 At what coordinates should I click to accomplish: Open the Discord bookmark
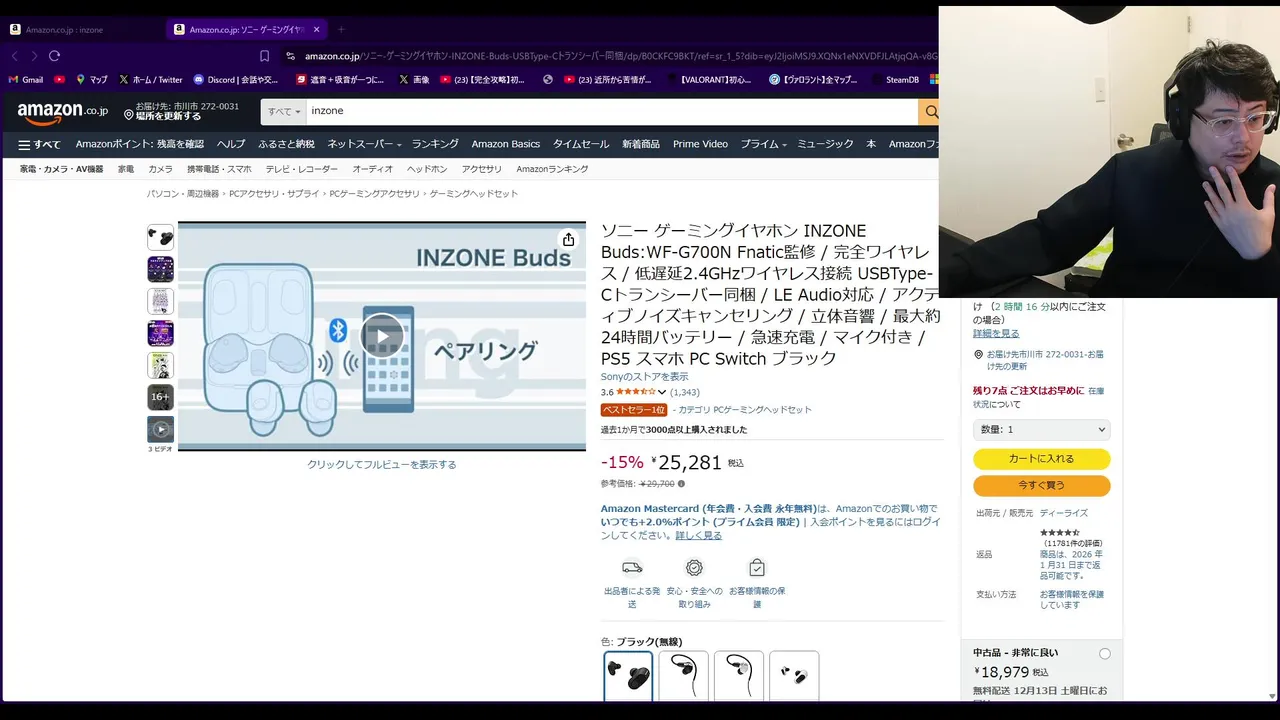(x=236, y=79)
